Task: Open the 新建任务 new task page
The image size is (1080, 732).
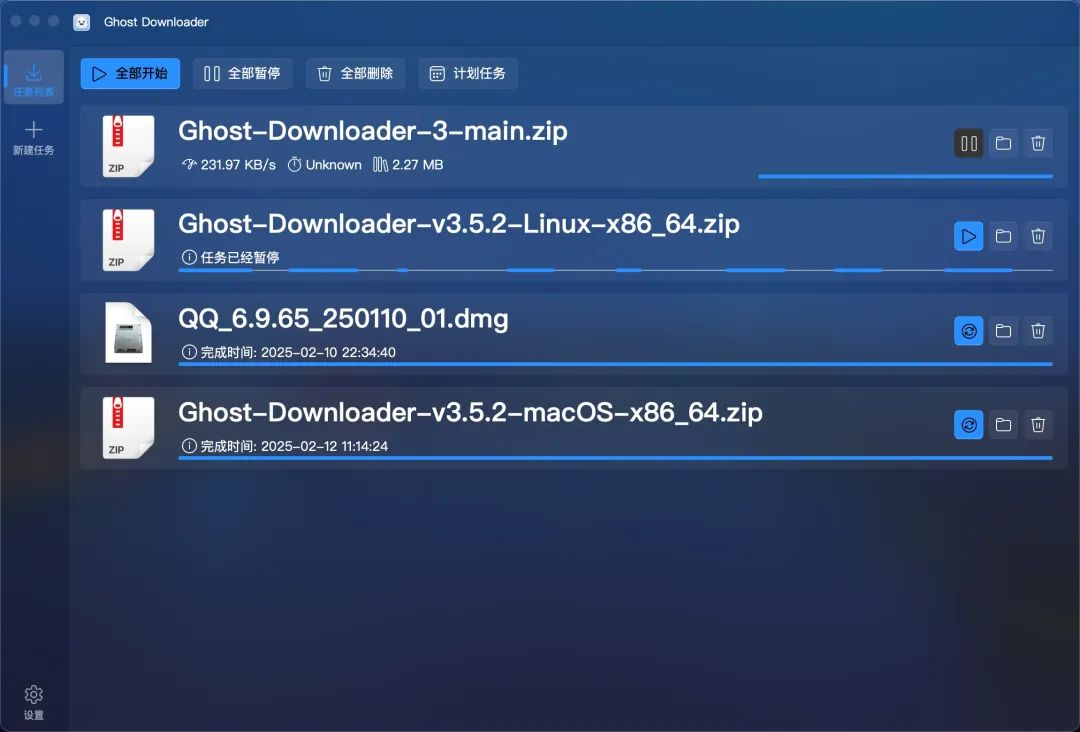Action: click(34, 138)
